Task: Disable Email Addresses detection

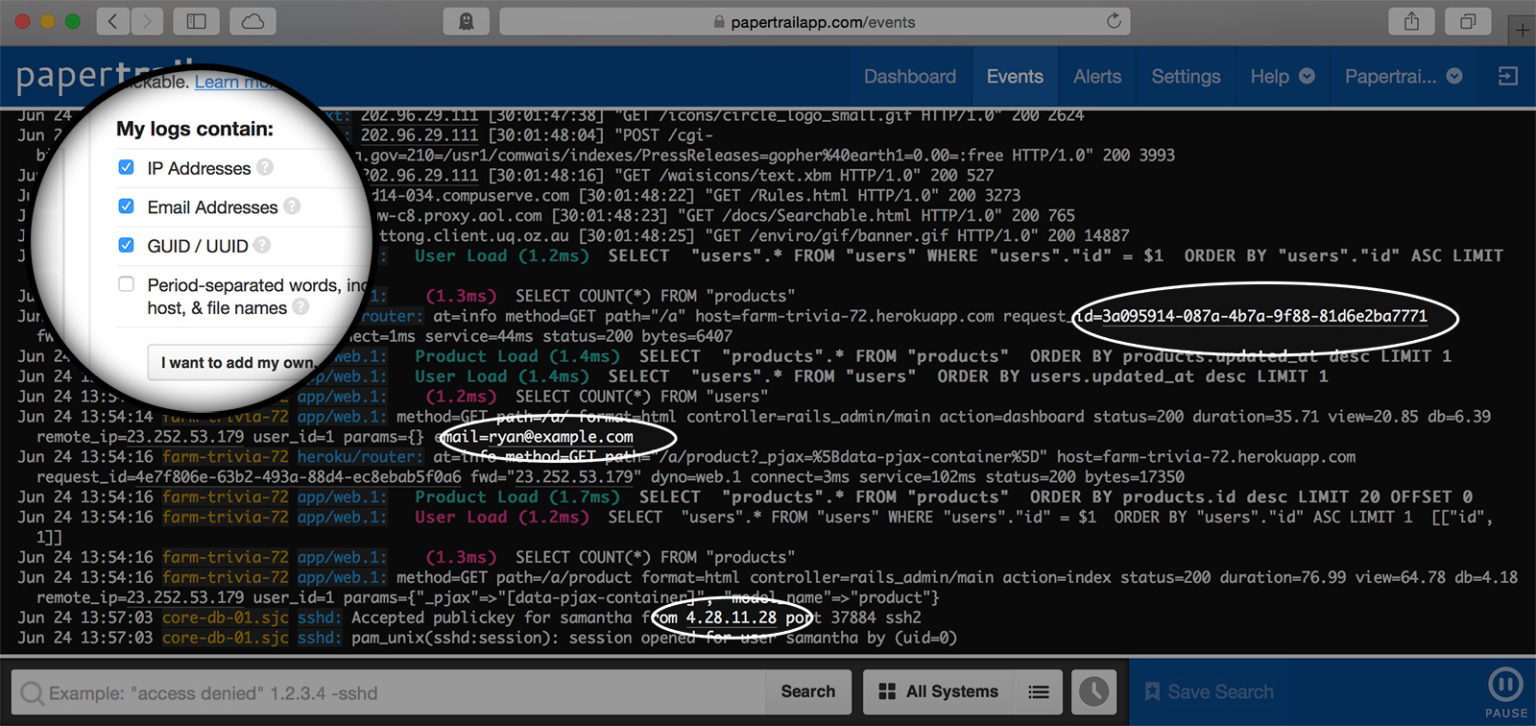Action: coord(126,207)
